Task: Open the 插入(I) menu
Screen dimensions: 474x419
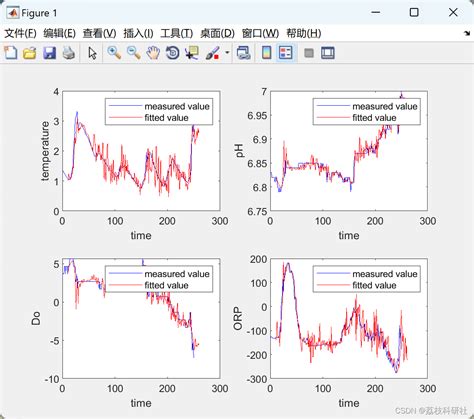Action: click(138, 33)
